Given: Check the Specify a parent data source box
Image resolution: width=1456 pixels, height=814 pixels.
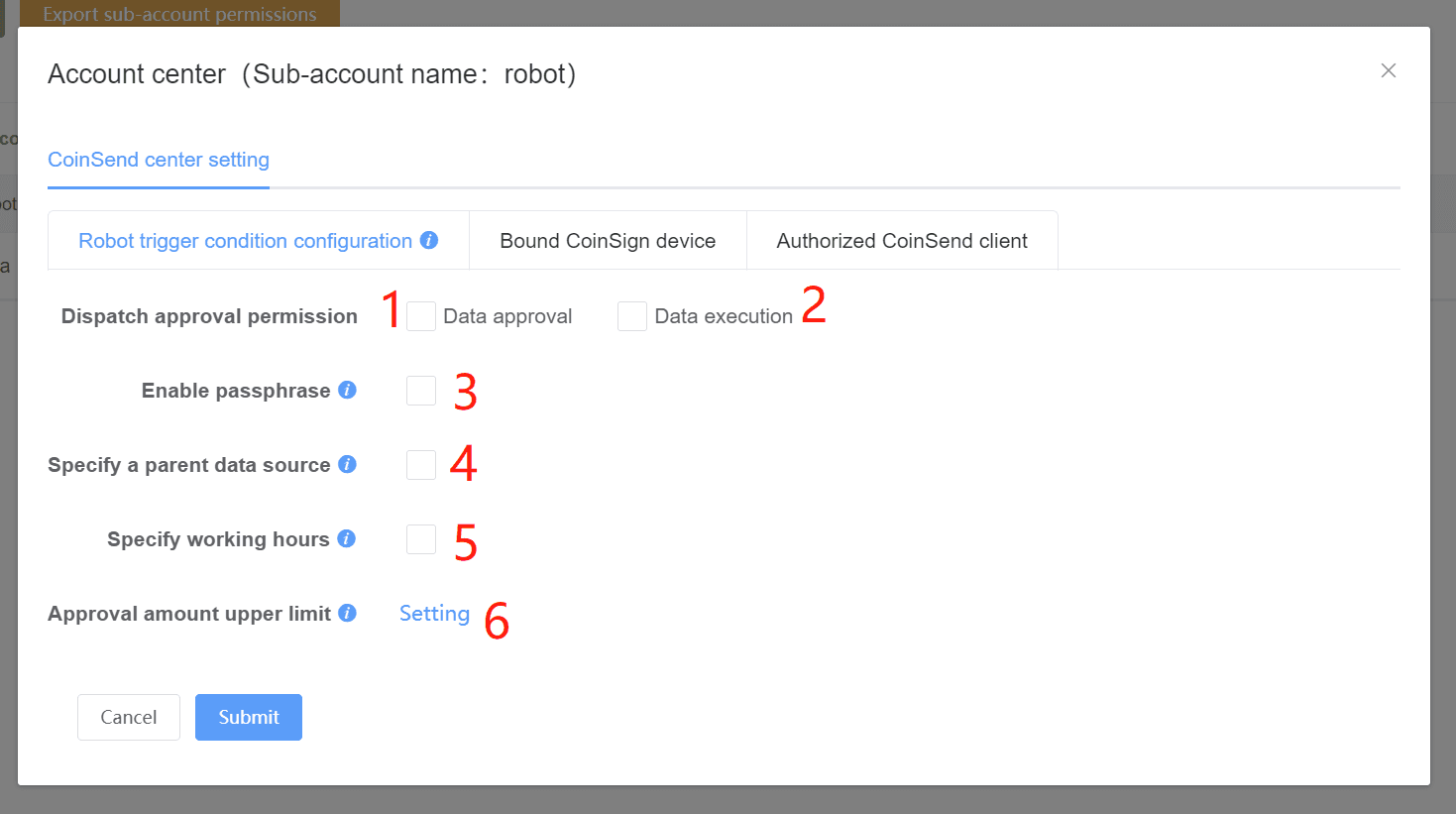Looking at the screenshot, I should click(x=421, y=464).
